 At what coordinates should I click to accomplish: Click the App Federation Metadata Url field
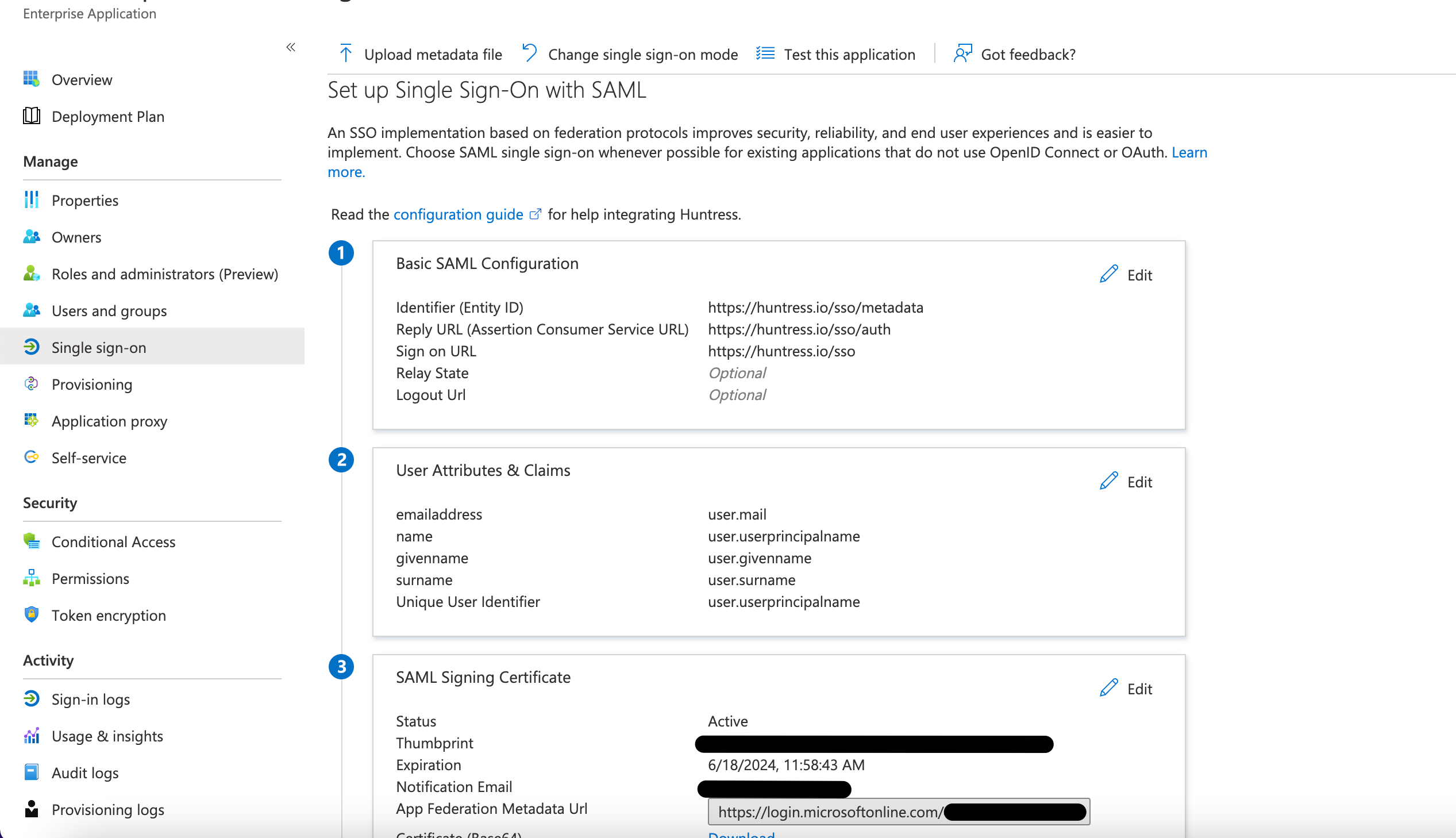tap(829, 812)
